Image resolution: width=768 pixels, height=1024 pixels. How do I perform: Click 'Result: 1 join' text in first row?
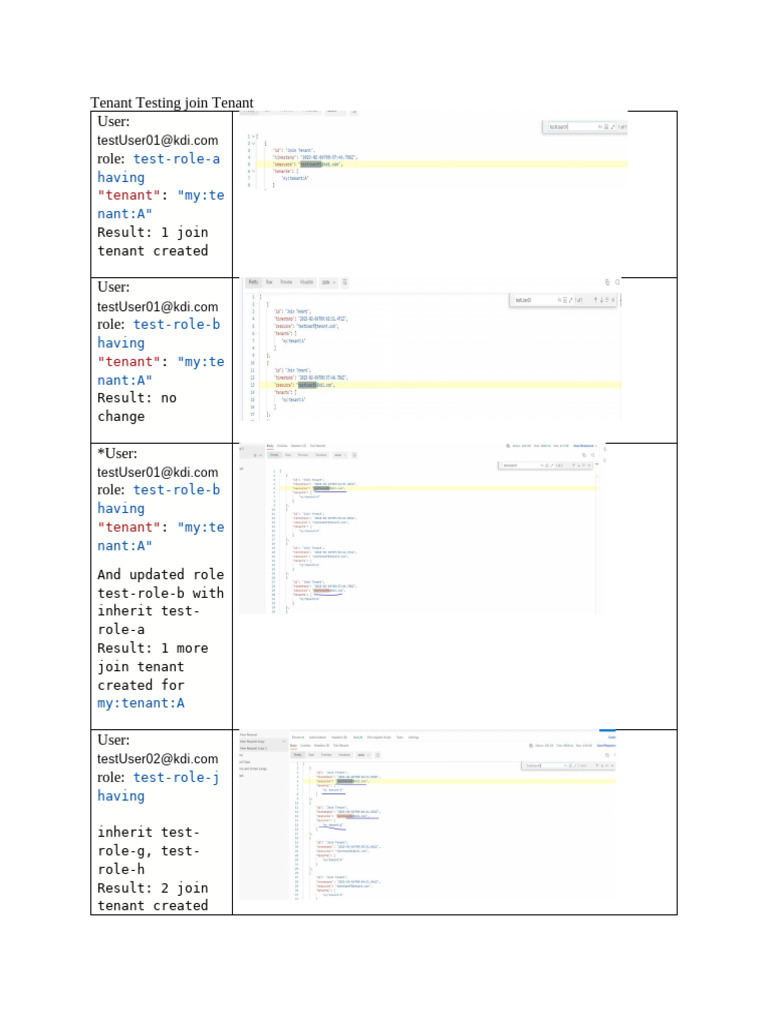pos(153,232)
